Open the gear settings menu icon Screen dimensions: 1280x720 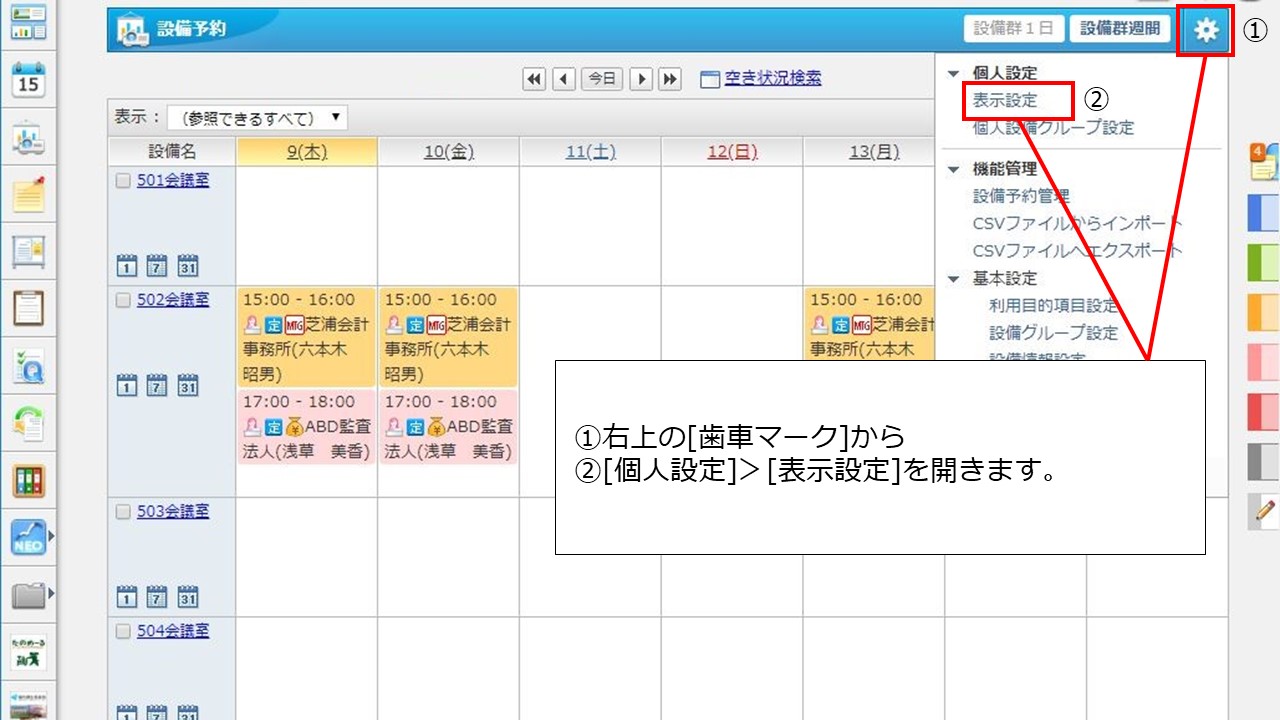click(1207, 30)
